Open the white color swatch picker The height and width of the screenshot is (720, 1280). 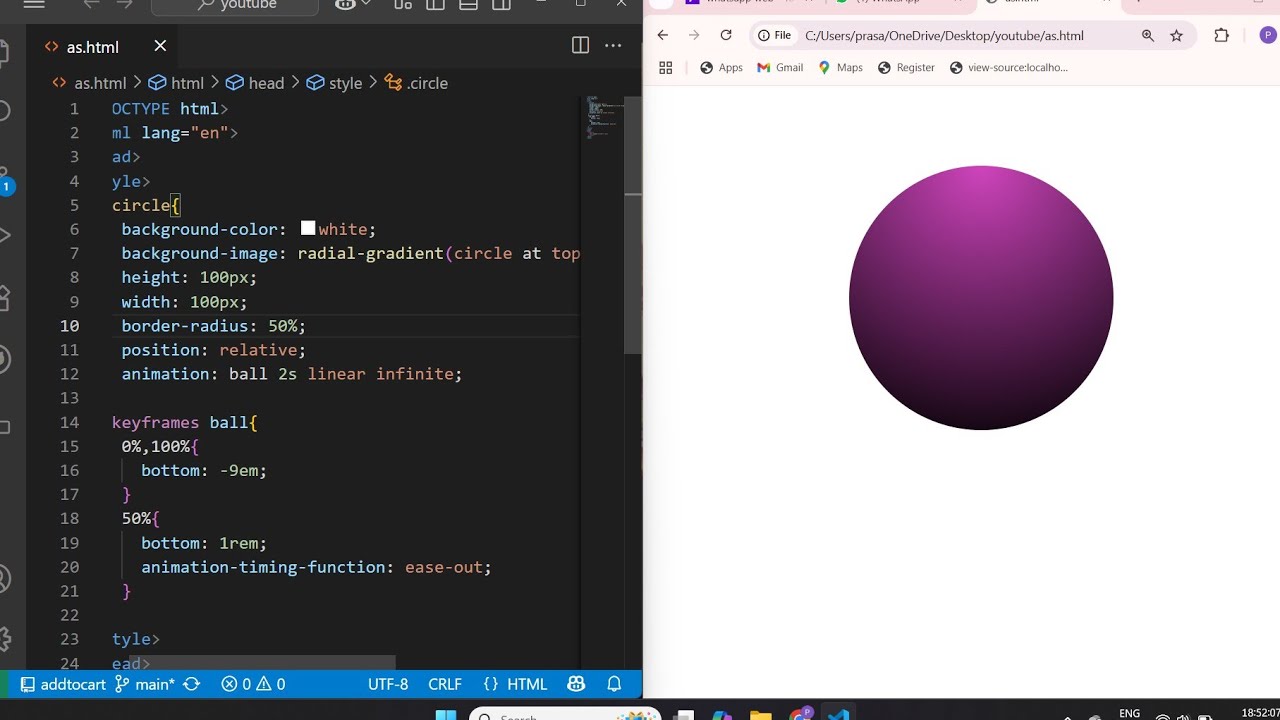308,229
